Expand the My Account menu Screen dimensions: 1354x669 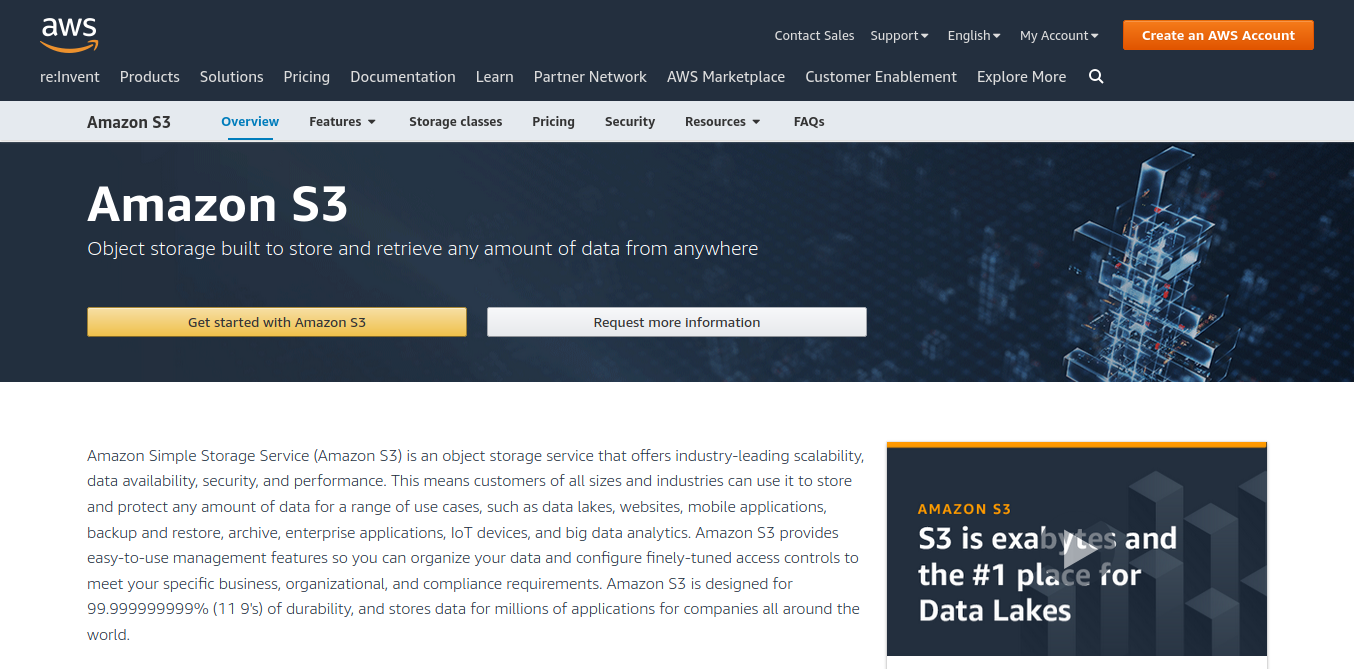pos(1059,35)
